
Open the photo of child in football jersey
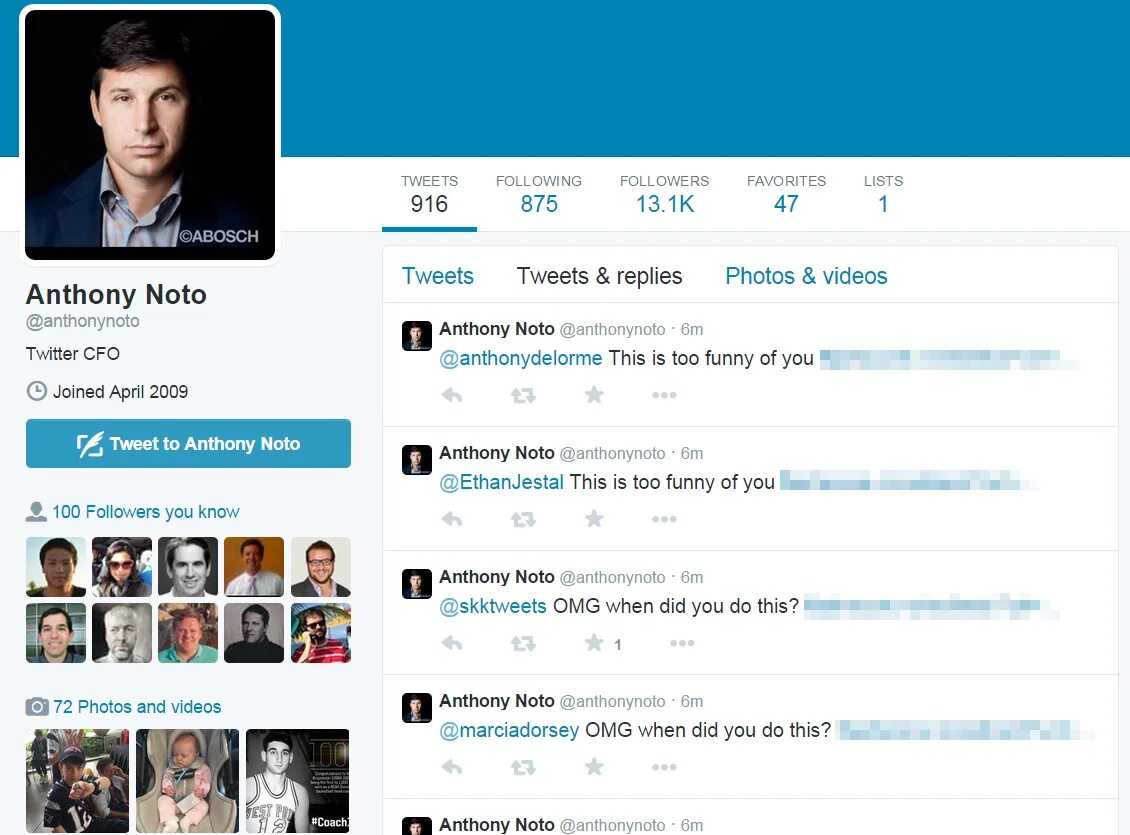pos(77,781)
